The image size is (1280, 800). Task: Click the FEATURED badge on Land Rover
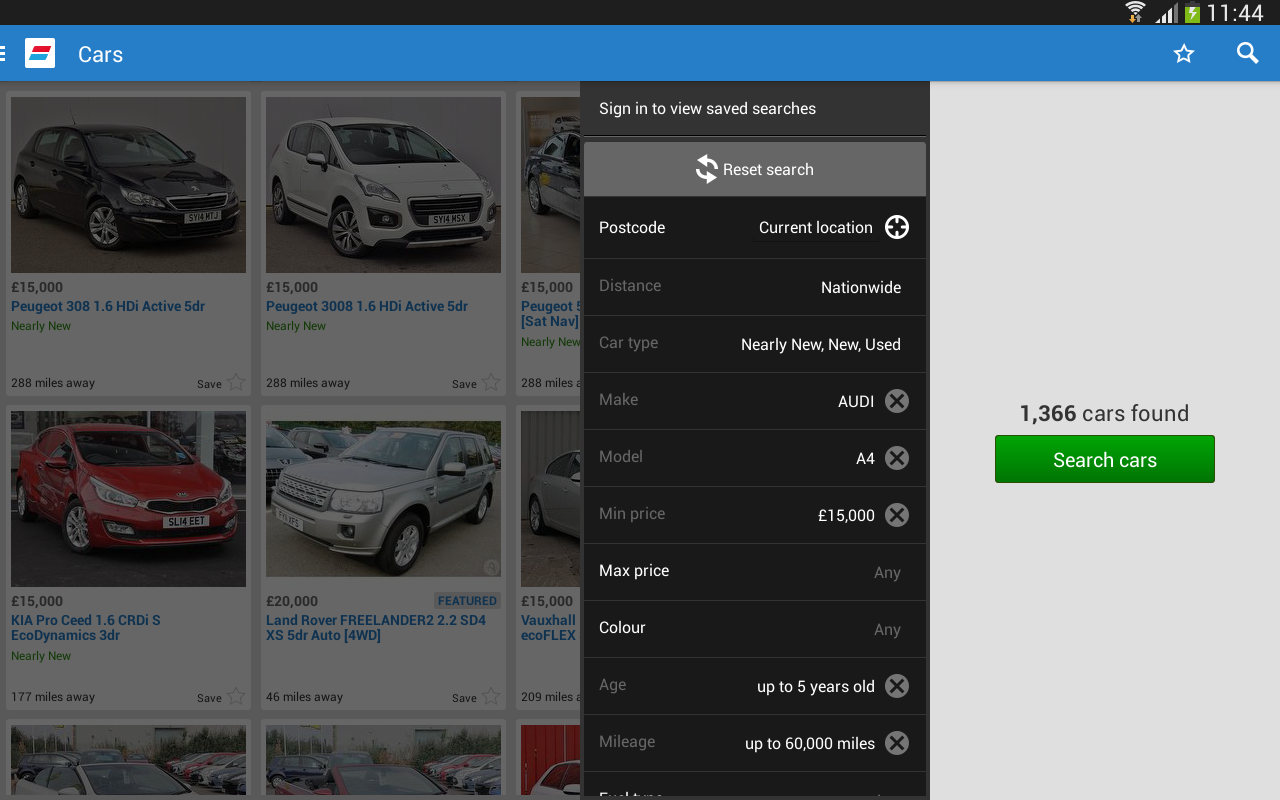(x=467, y=601)
